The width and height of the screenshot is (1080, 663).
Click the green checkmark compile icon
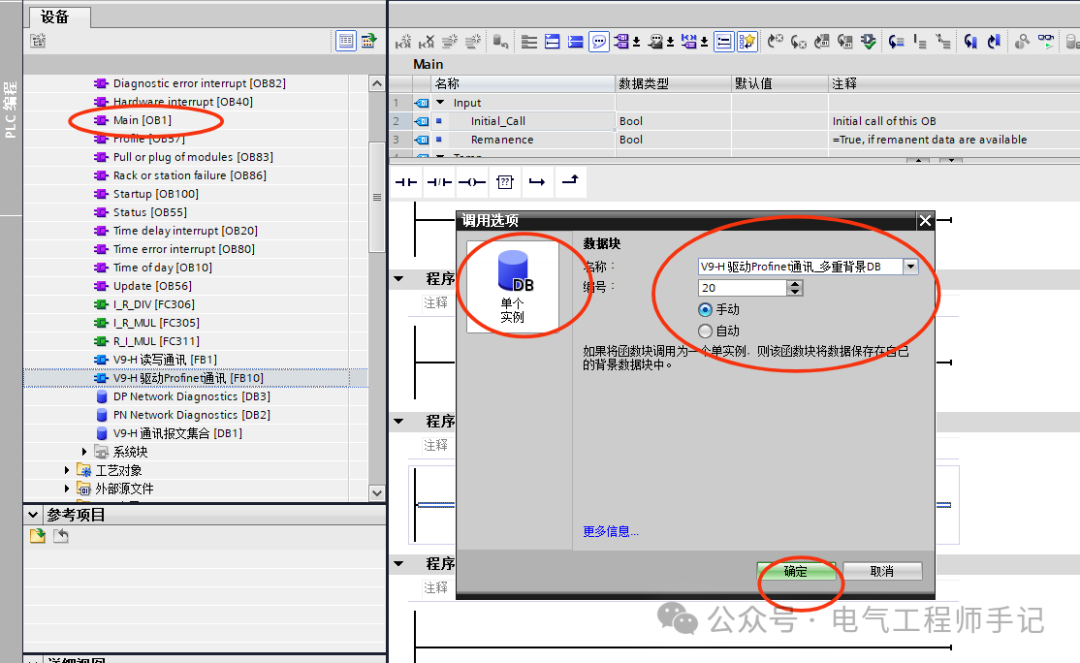(x=869, y=42)
